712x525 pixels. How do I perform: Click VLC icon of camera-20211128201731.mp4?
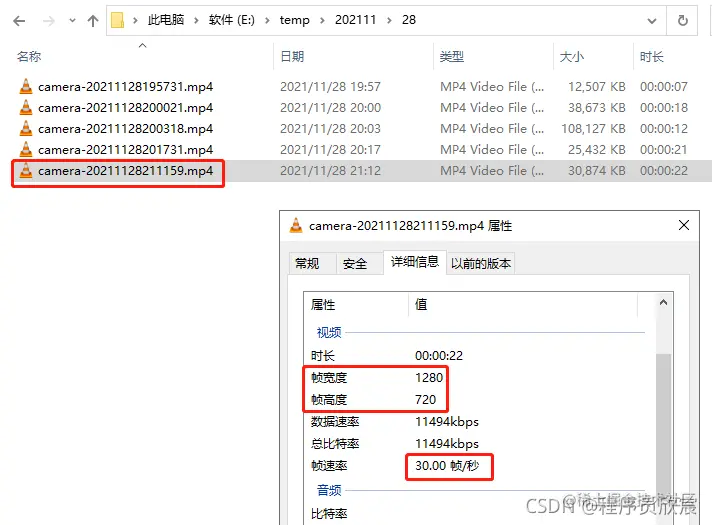click(x=26, y=149)
